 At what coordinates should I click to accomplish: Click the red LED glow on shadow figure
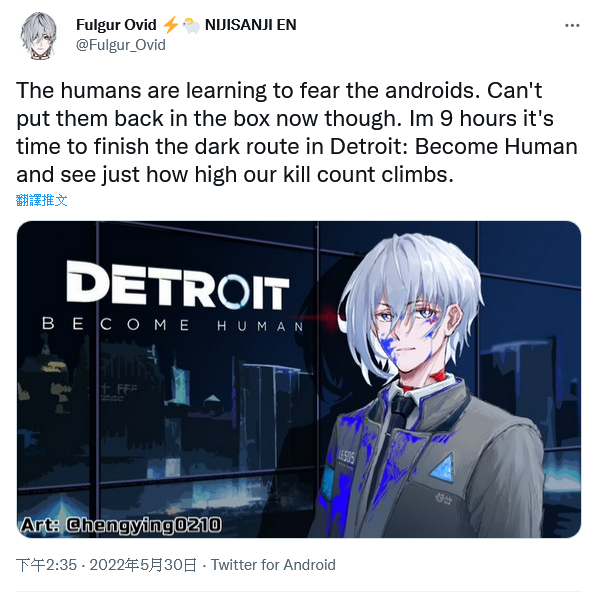[x=327, y=317]
